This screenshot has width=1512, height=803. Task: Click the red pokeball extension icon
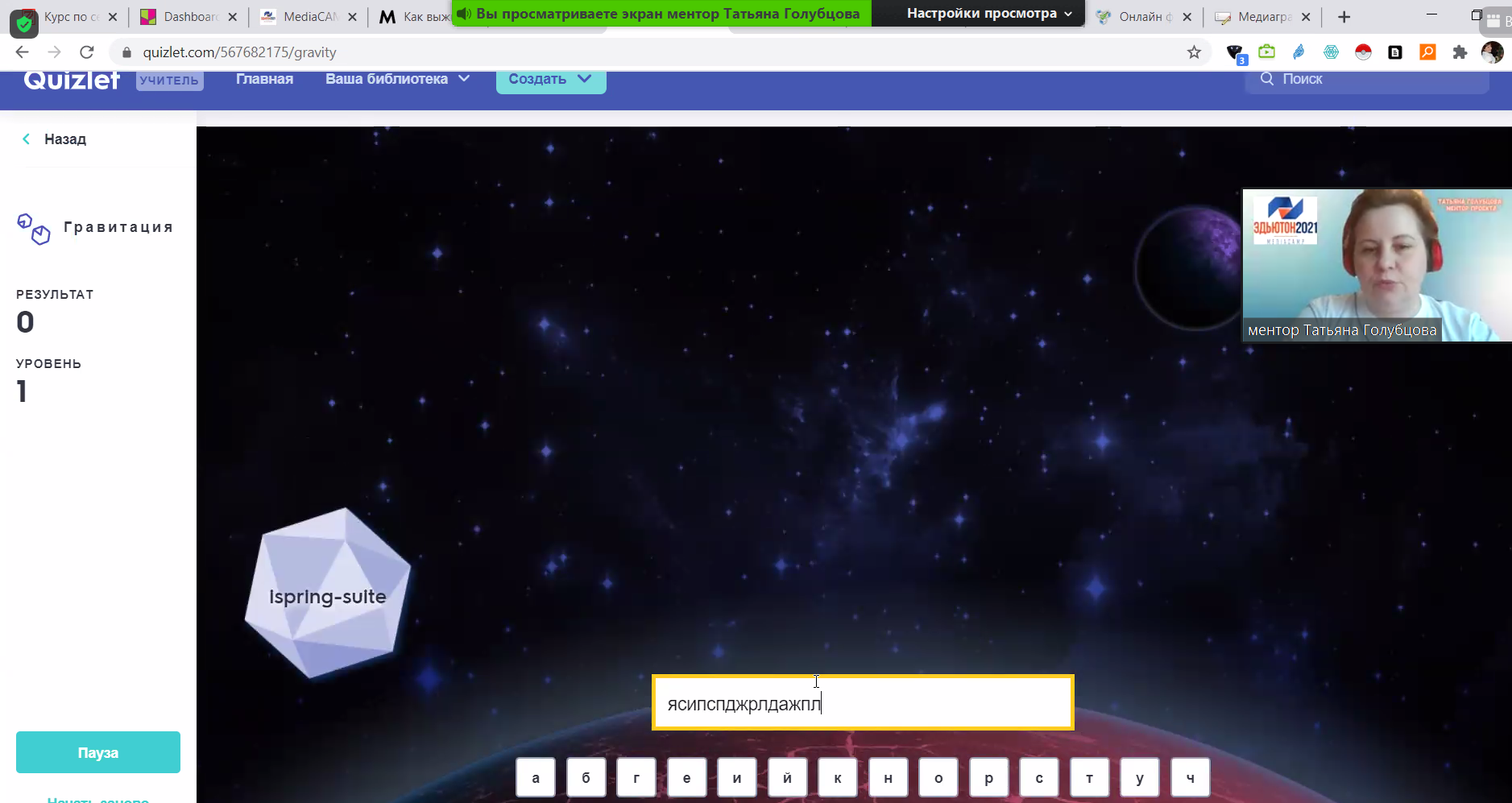point(1363,52)
